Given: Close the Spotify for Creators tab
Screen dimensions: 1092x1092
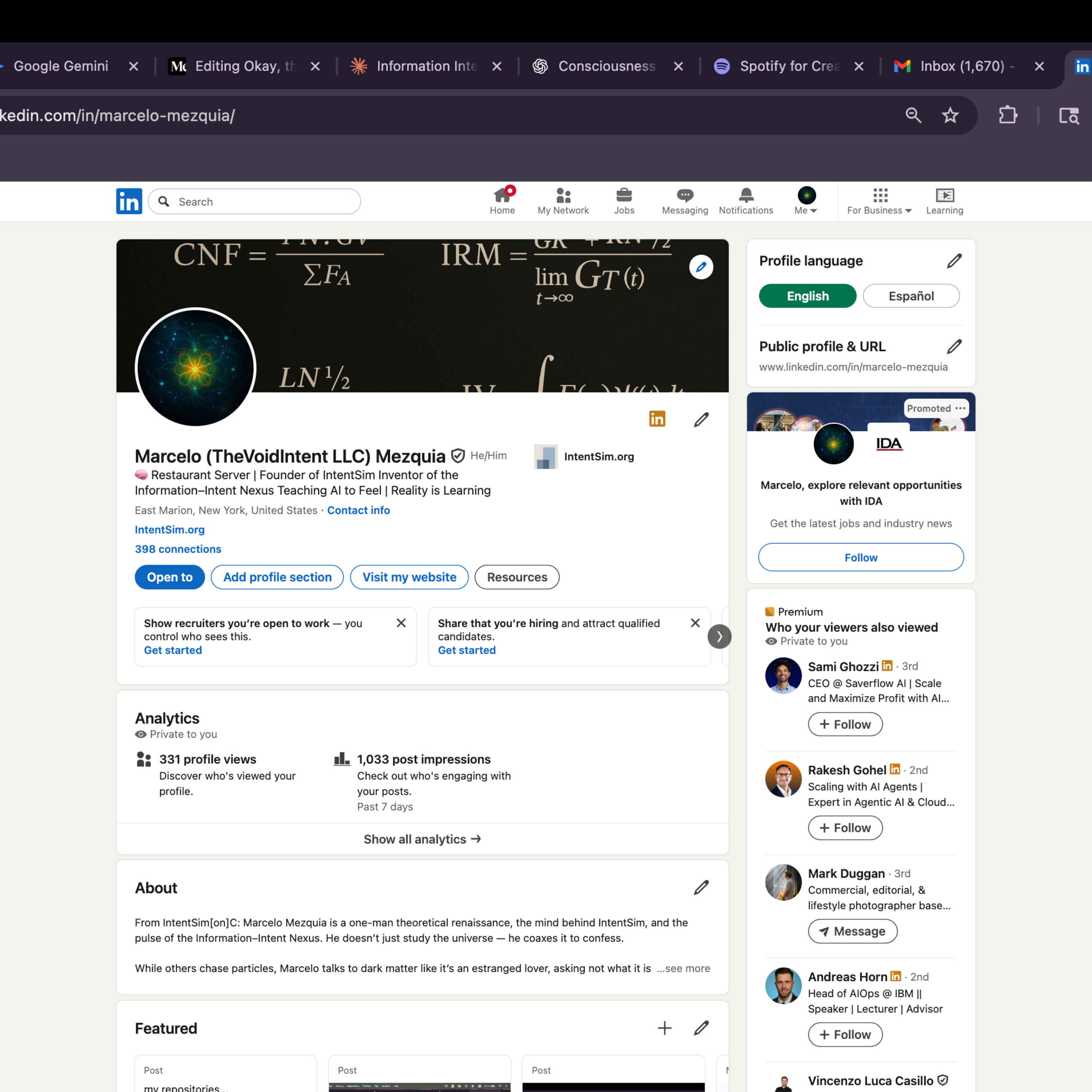Looking at the screenshot, I should point(859,66).
